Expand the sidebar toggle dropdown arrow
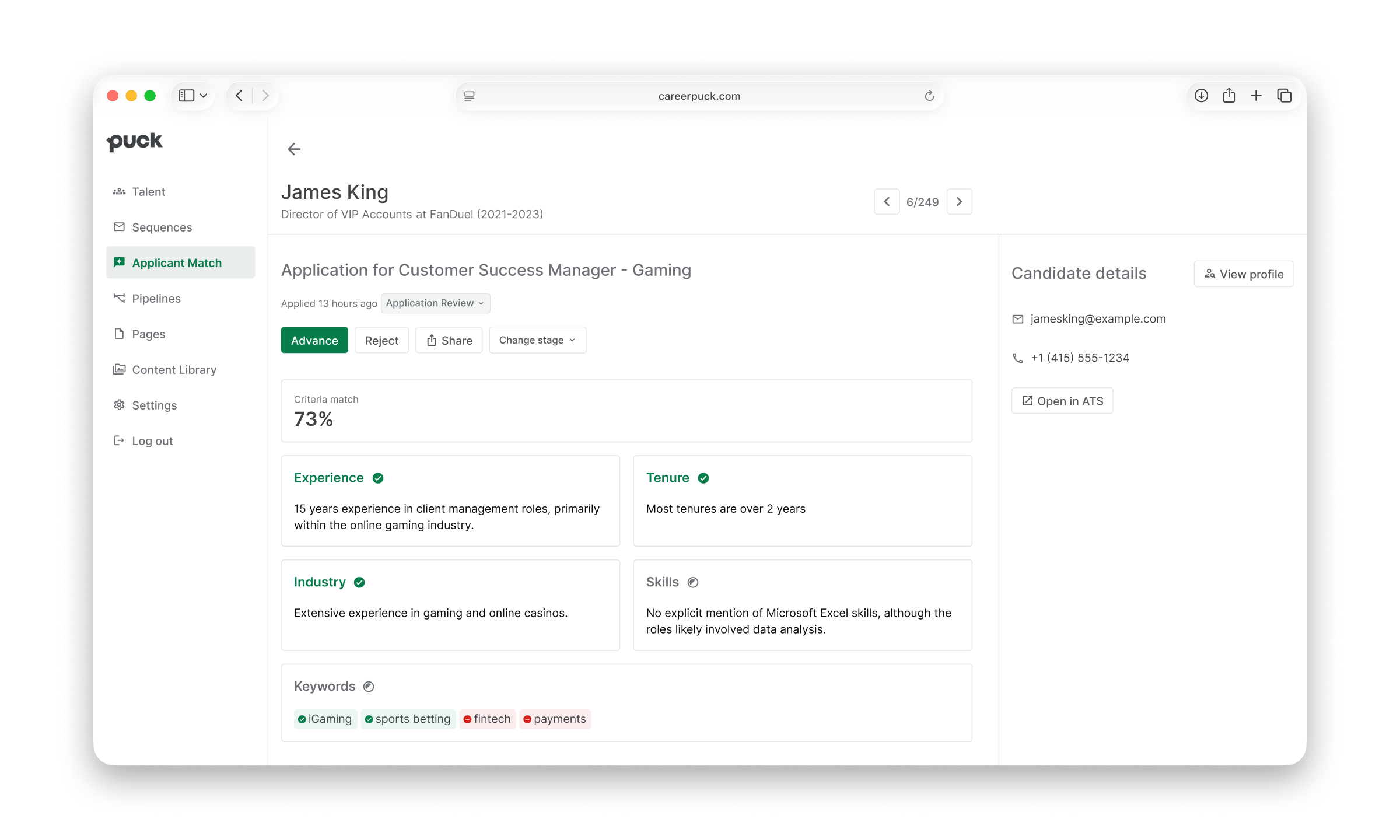This screenshot has width=1400, height=840. tap(204, 96)
